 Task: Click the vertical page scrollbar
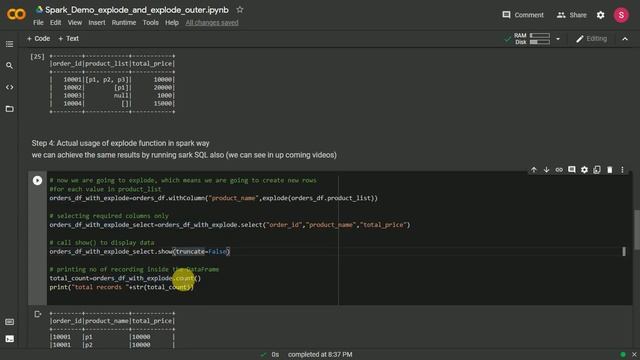coord(636,230)
